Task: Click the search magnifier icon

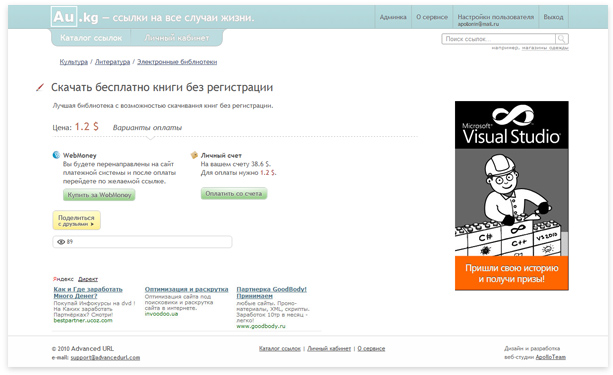Action: [562, 39]
